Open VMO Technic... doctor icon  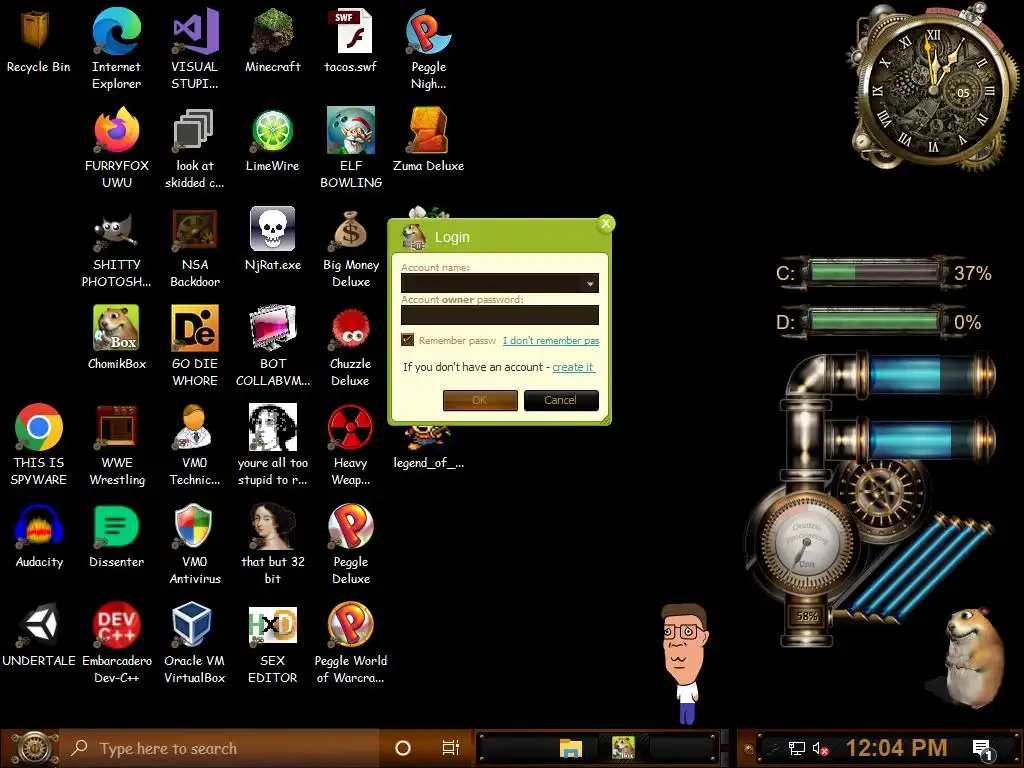(194, 427)
